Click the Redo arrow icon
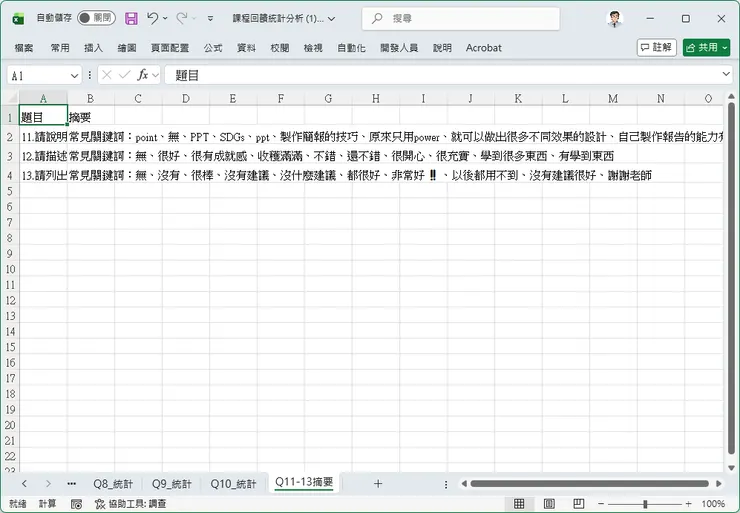 point(181,18)
